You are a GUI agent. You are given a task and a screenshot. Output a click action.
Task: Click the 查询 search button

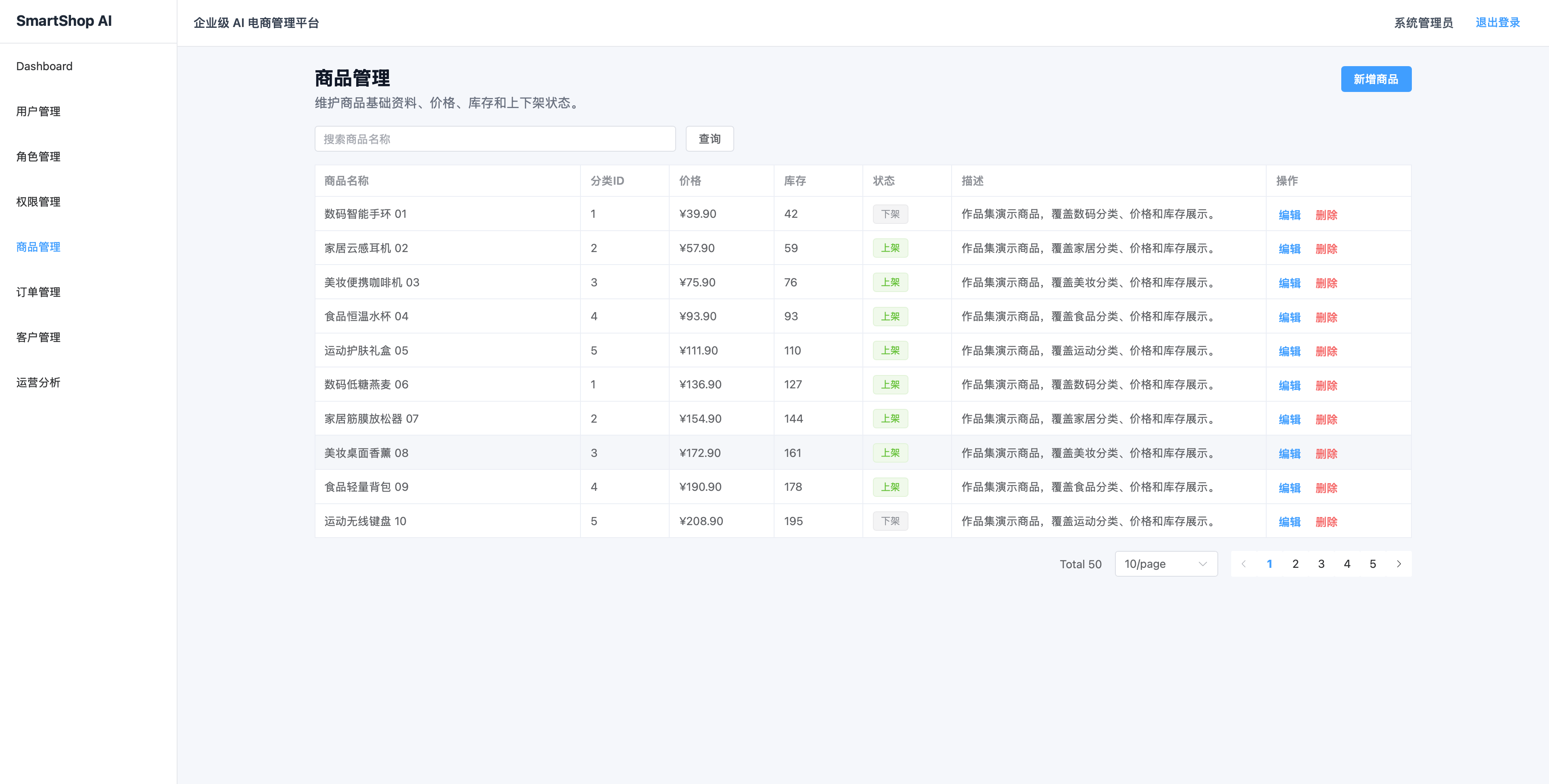(x=710, y=139)
